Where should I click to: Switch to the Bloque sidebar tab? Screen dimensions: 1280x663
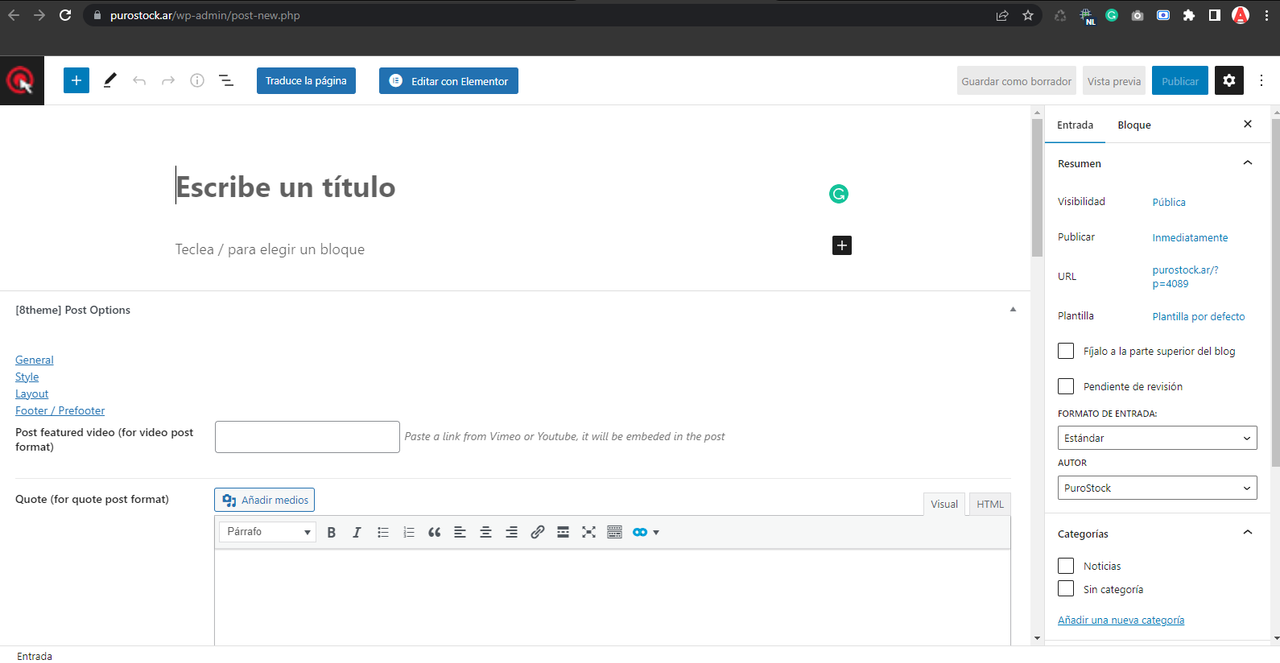coord(1134,125)
